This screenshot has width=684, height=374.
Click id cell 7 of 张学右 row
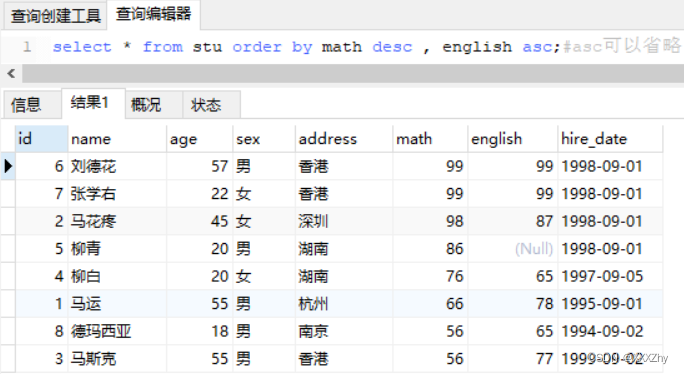pos(41,194)
